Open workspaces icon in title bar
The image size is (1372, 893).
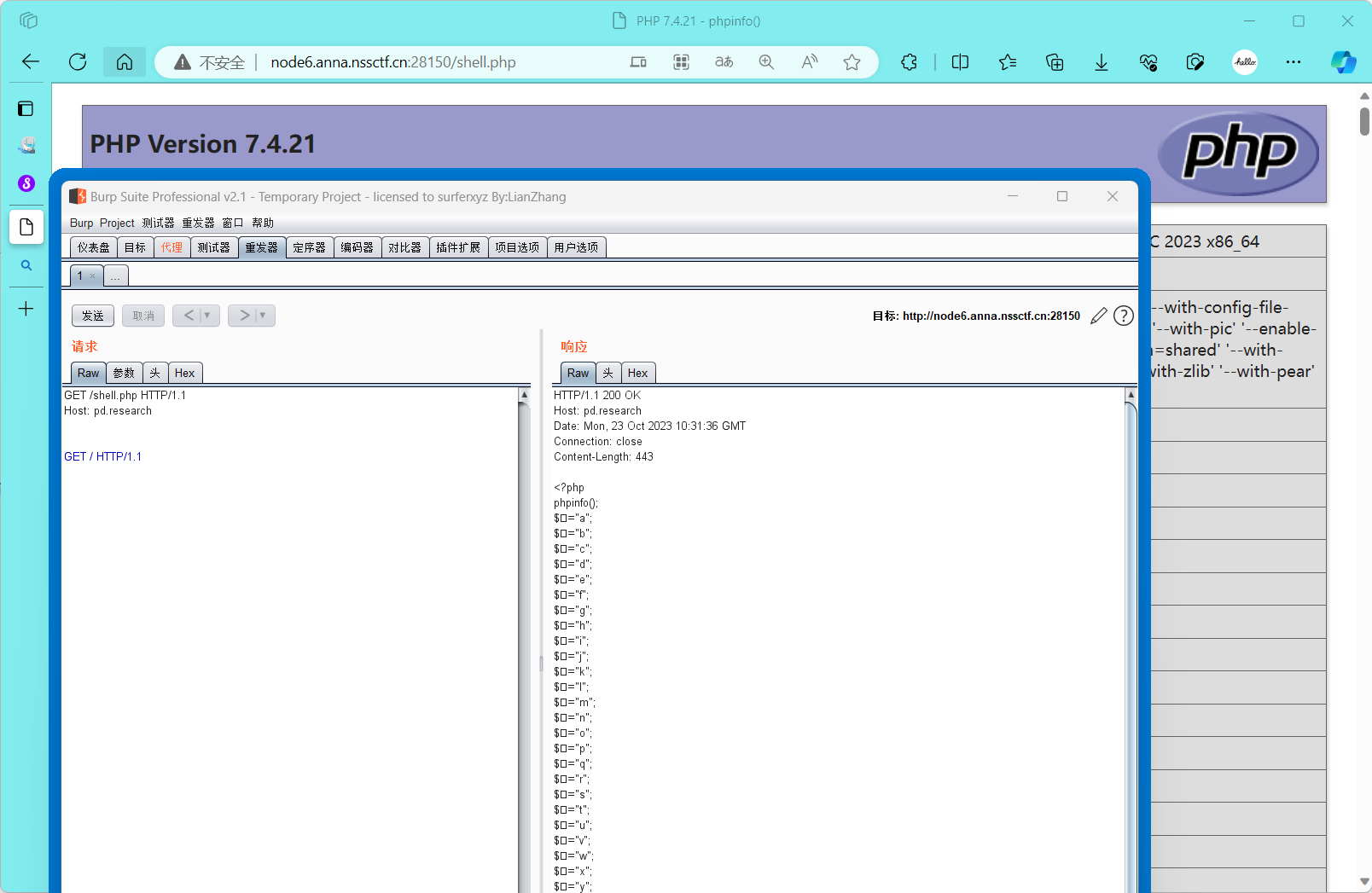(x=28, y=20)
